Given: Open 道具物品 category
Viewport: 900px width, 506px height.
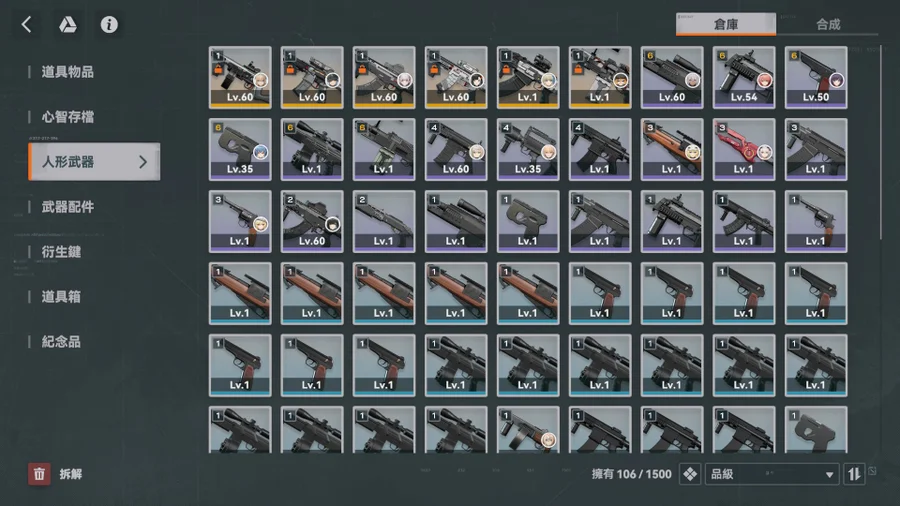Looking at the screenshot, I should [67, 72].
